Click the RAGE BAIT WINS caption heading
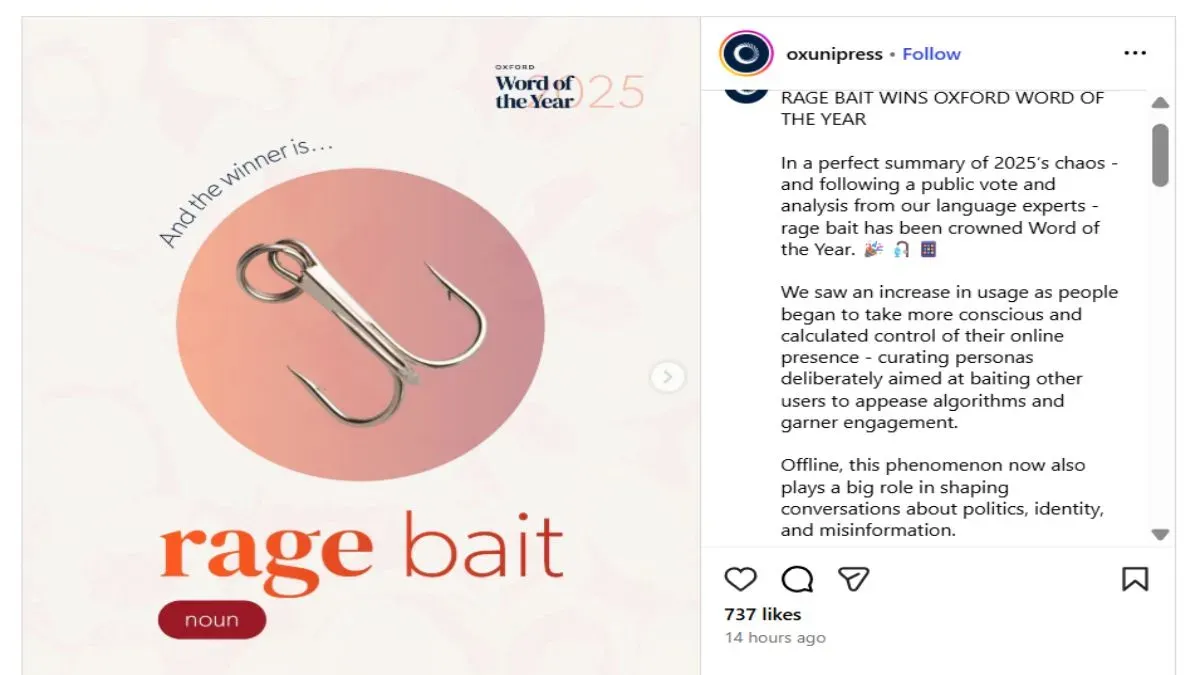 (942, 108)
